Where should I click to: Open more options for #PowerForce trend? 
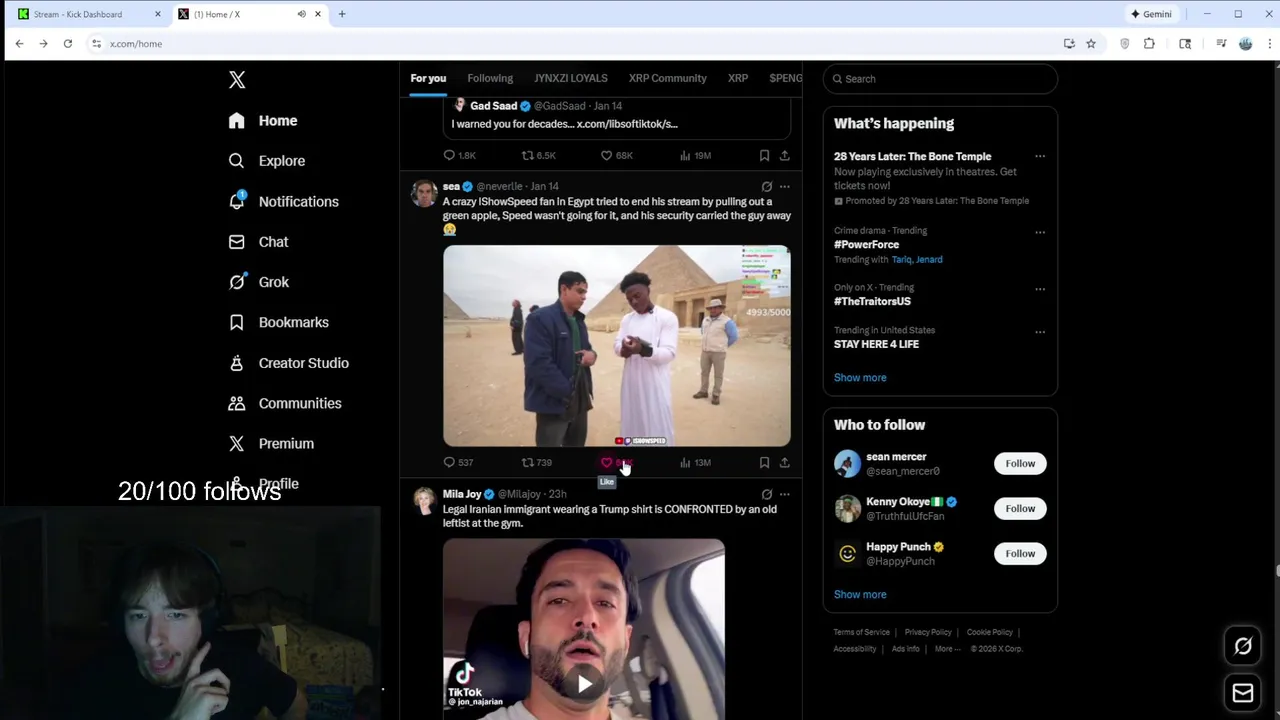tap(1040, 232)
